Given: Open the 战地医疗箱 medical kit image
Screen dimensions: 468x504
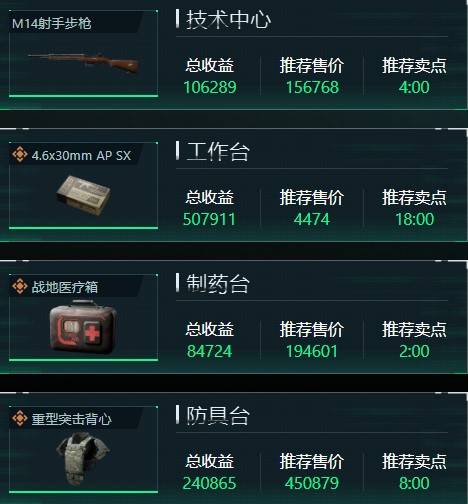Looking at the screenshot, I should 83,327.
